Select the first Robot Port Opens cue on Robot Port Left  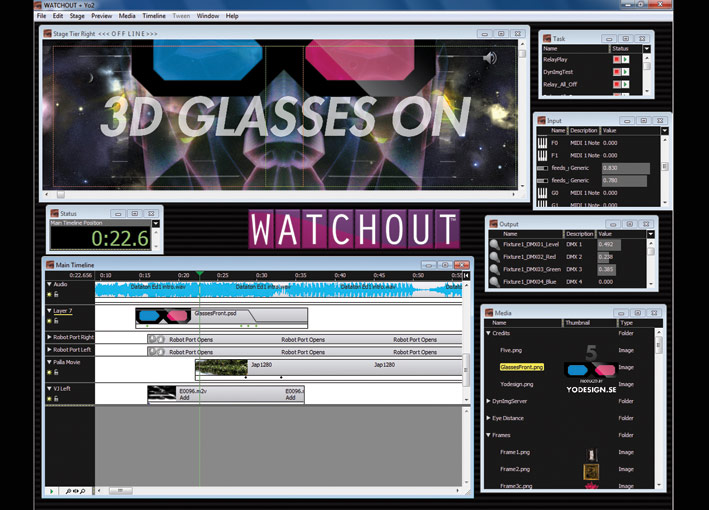click(x=191, y=352)
